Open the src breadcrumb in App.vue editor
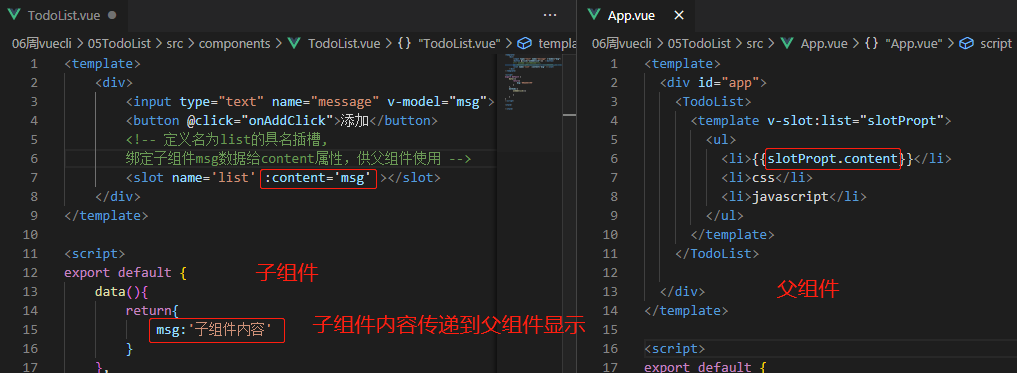The image size is (1017, 373). tap(754, 43)
